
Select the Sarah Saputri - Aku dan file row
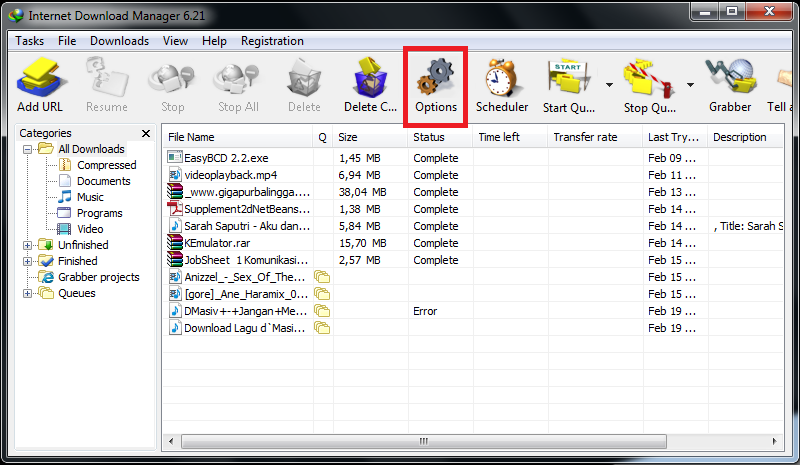[x=472, y=226]
